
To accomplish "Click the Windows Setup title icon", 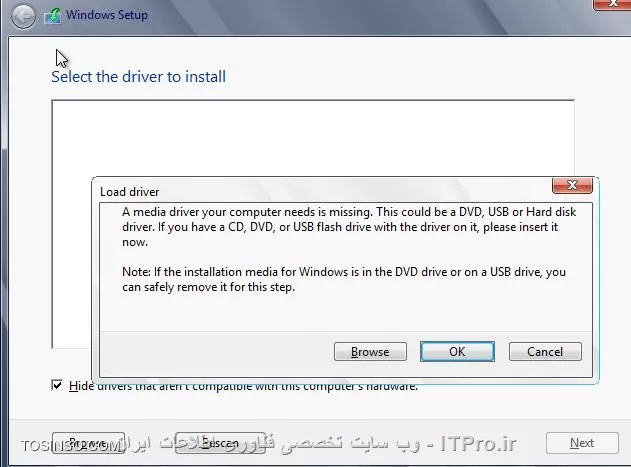I will [53, 16].
